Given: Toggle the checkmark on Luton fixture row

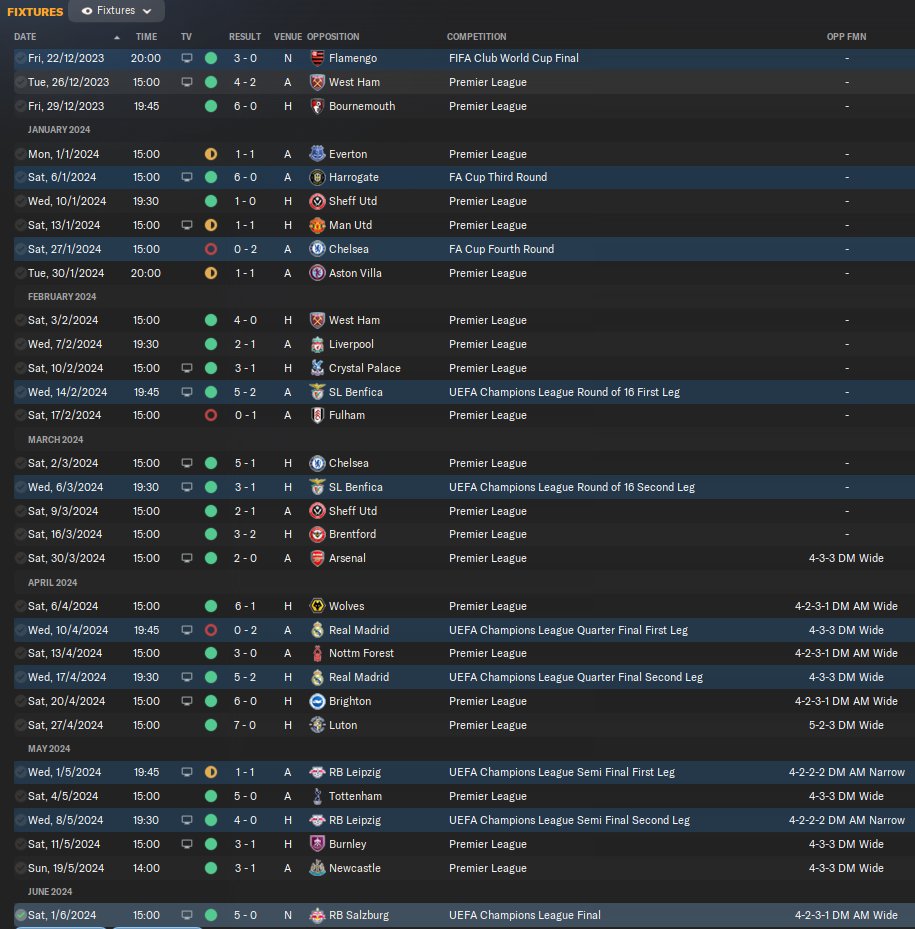Looking at the screenshot, I should tap(20, 725).
